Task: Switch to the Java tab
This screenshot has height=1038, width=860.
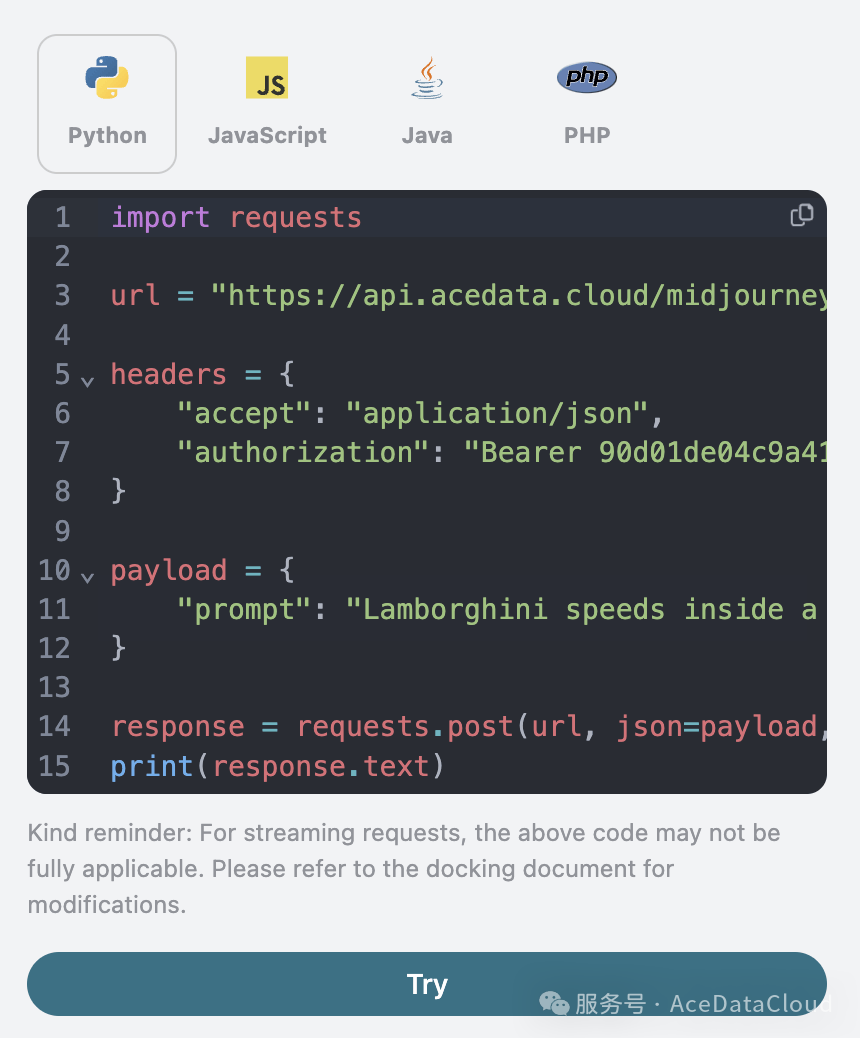Action: [x=427, y=104]
